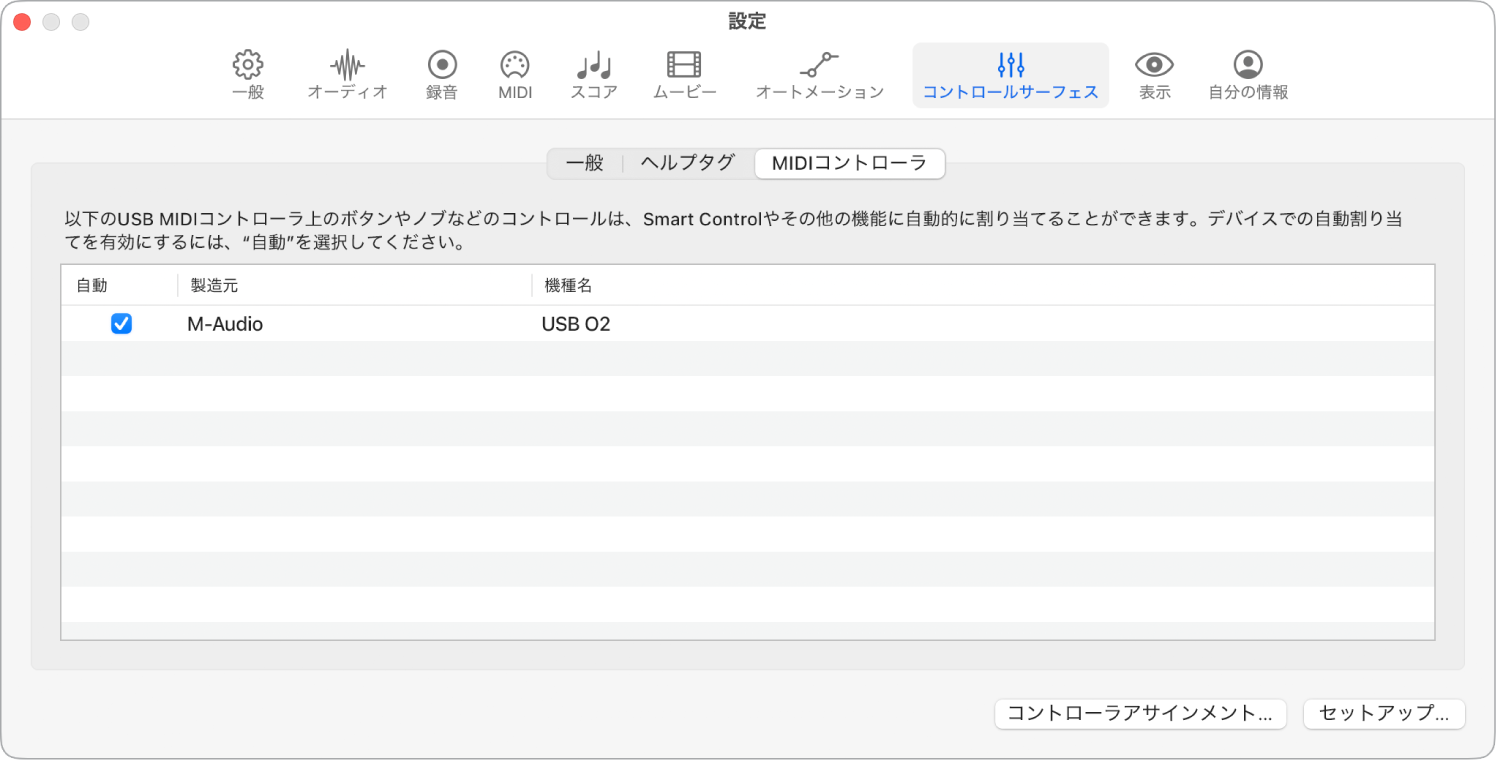Switch to the 一般 tab
The width and height of the screenshot is (1498, 761).
[x=583, y=163]
